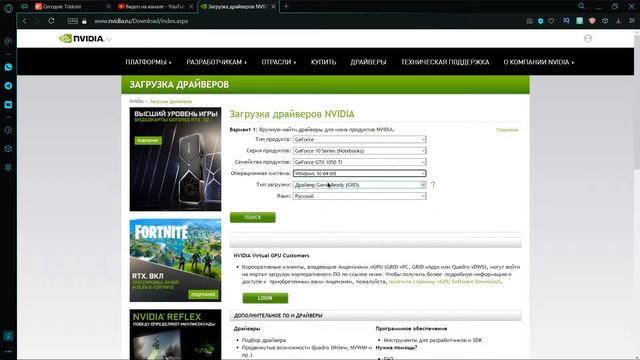The image size is (640, 360).
Task: Open the language dropdown showing Русский
Action: pos(360,196)
